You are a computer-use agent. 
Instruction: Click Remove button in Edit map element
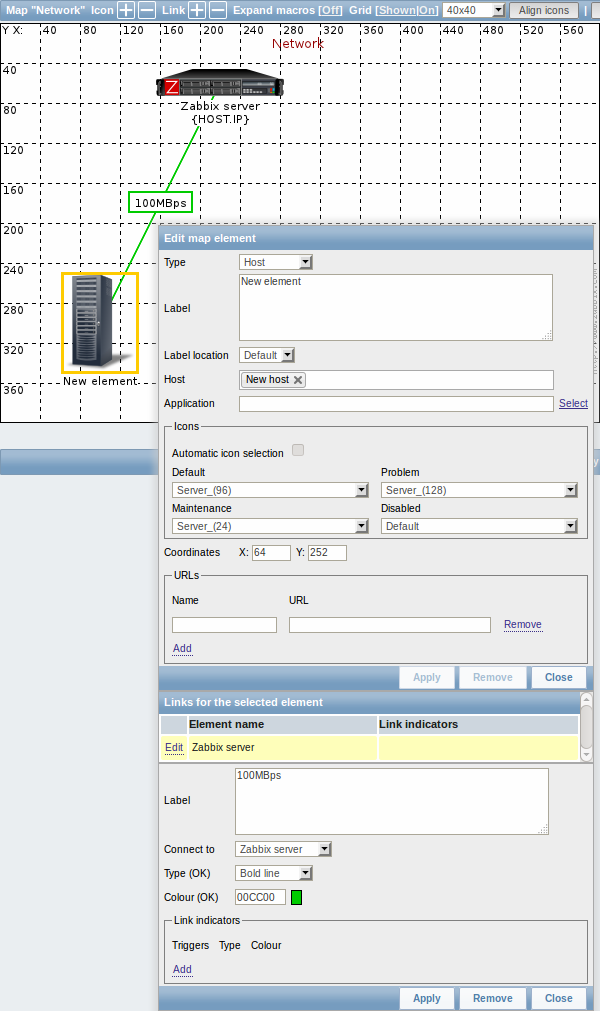point(493,677)
